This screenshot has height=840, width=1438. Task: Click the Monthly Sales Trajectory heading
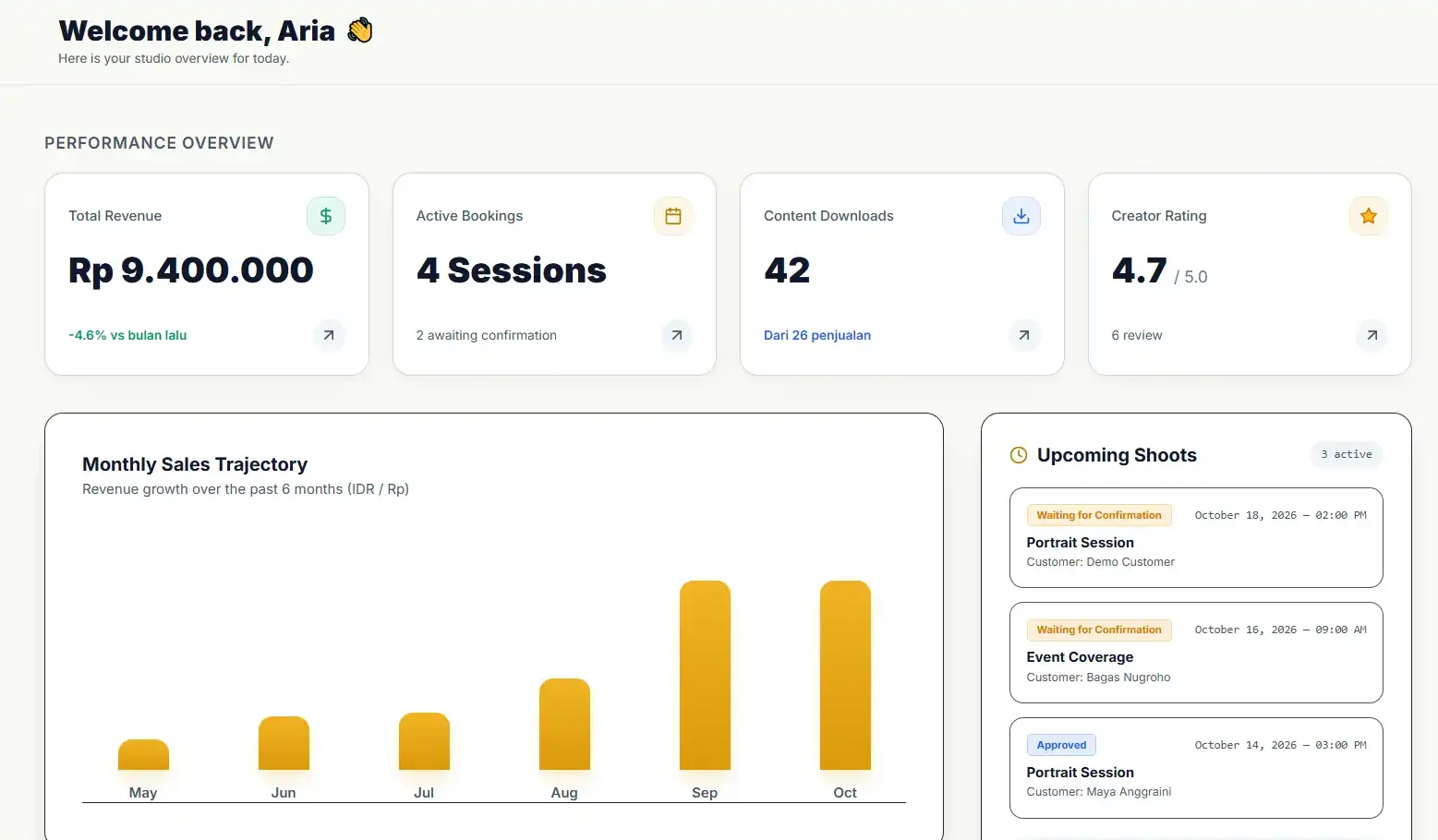pos(195,464)
